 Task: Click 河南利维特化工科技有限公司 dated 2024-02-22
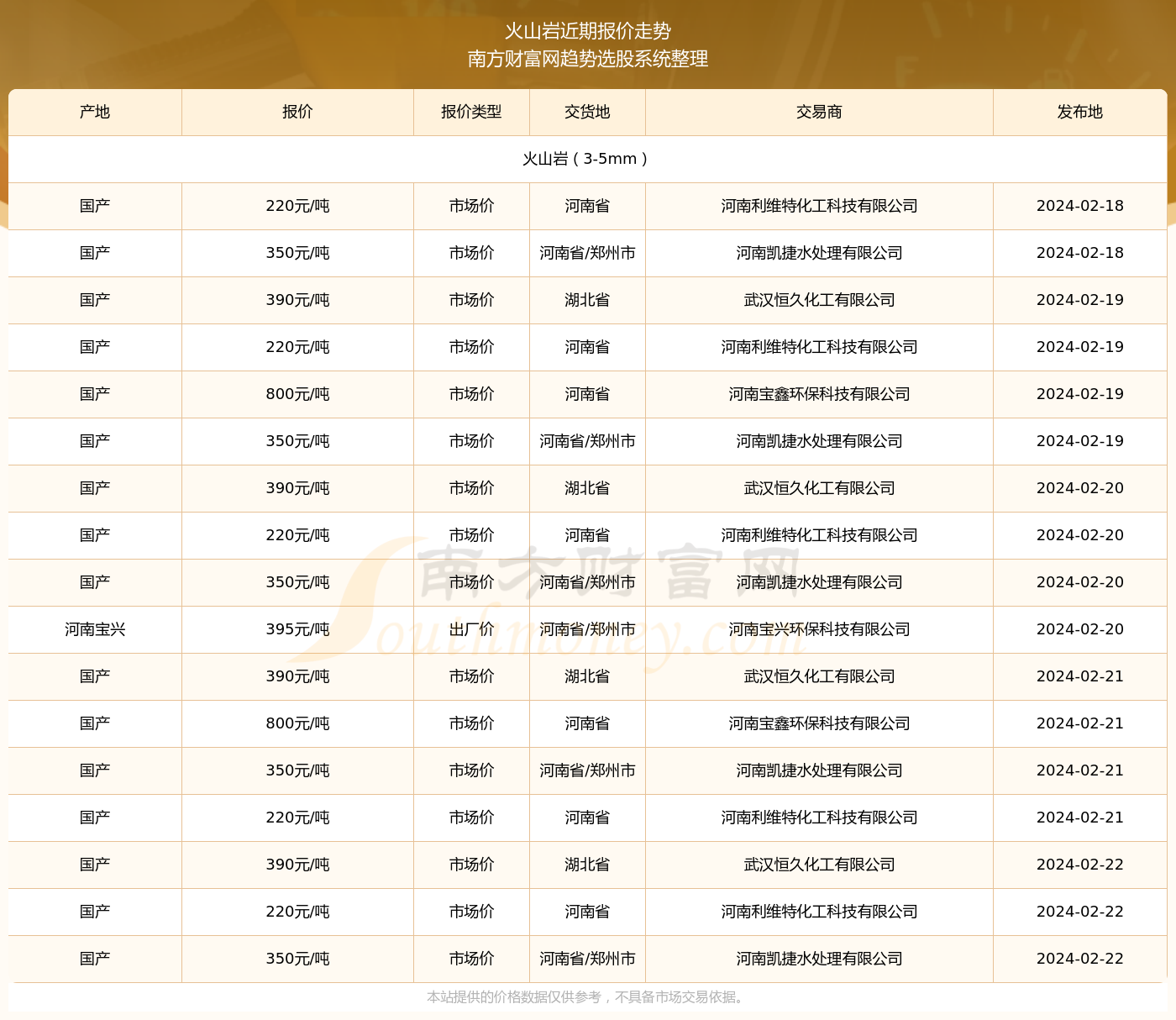pos(819,912)
